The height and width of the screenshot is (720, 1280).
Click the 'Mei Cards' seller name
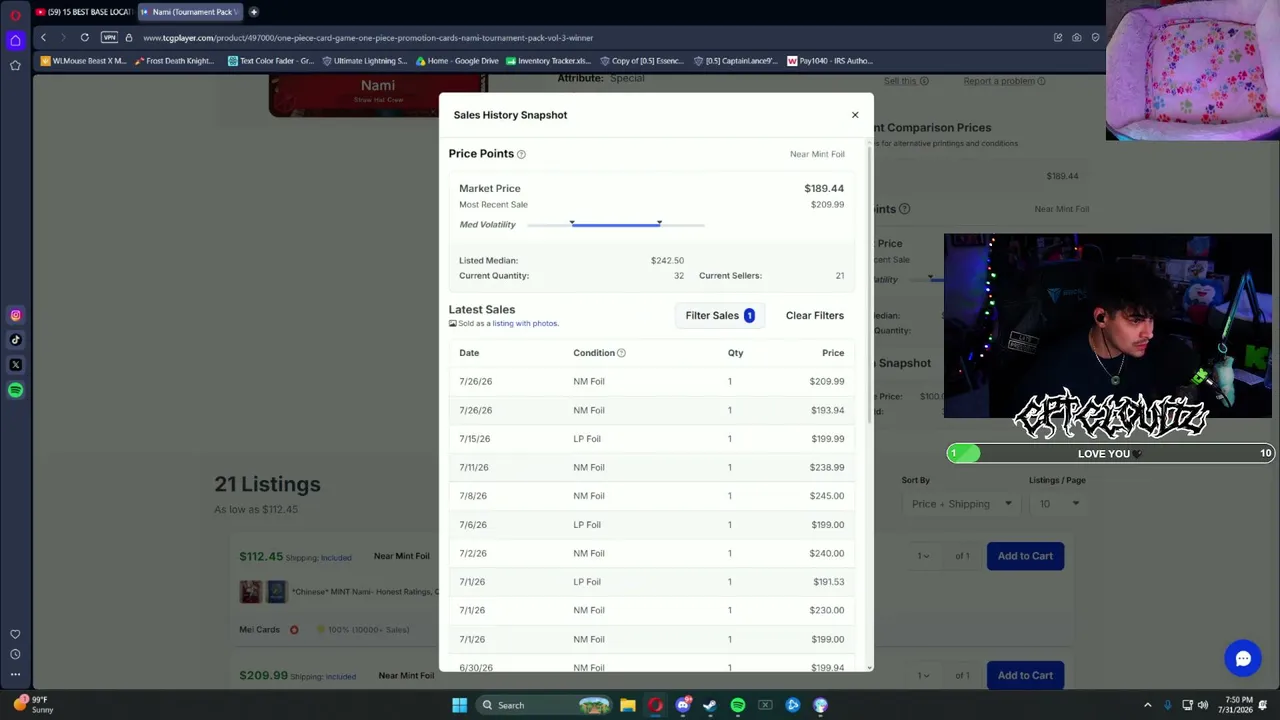tap(259, 630)
